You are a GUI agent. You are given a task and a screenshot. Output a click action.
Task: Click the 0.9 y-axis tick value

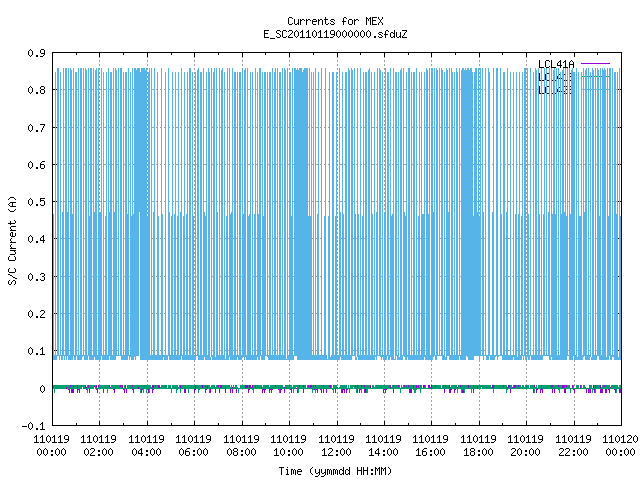[x=36, y=53]
